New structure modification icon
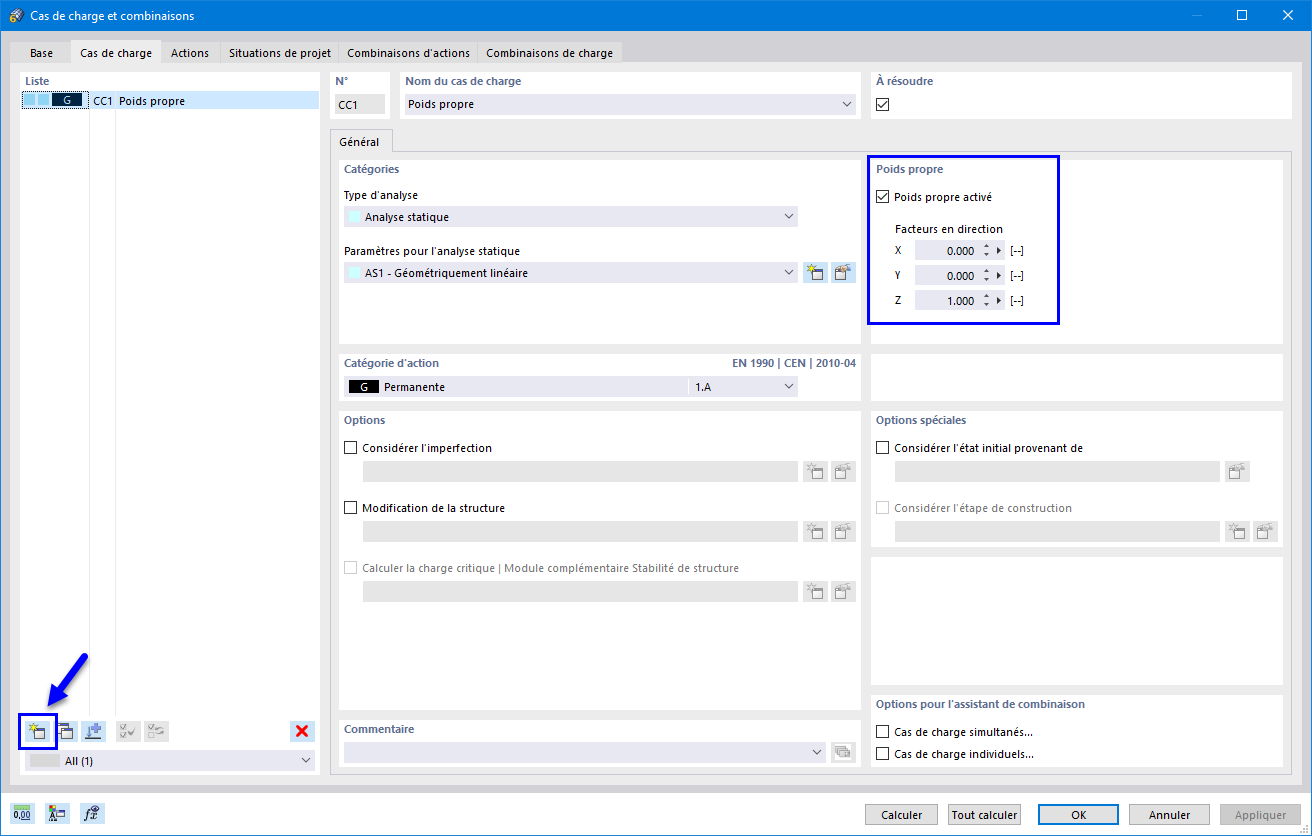This screenshot has height=836, width=1312. click(815, 532)
